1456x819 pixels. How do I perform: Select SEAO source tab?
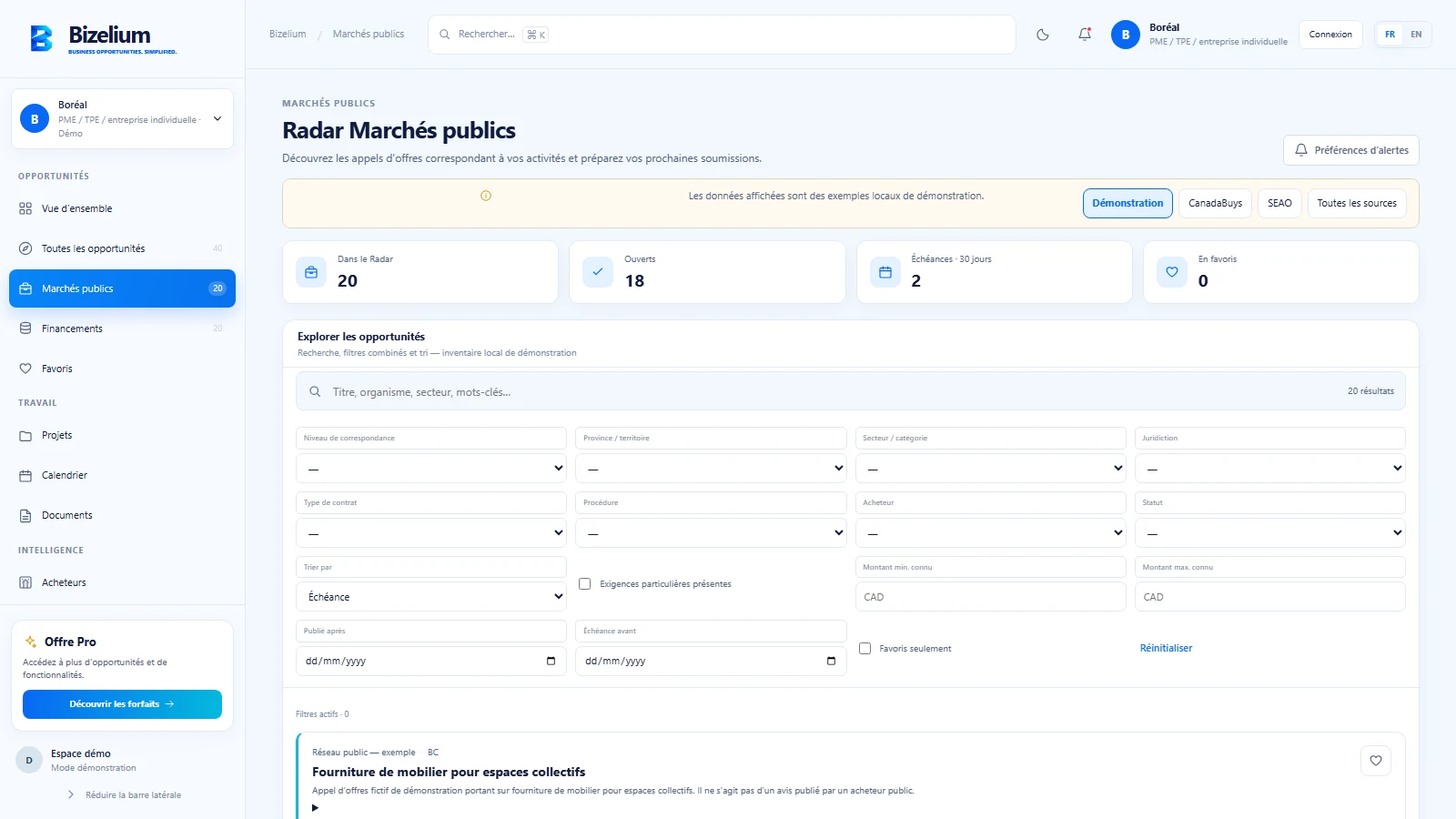click(x=1279, y=203)
